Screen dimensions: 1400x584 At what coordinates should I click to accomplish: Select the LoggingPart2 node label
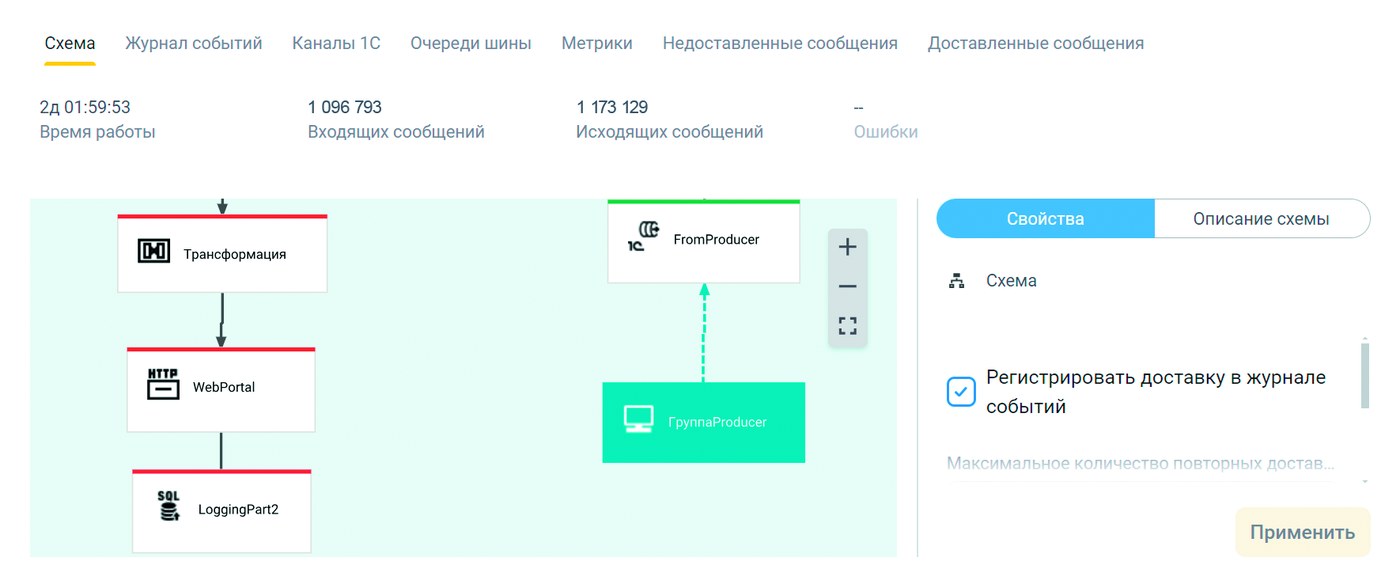coord(238,509)
